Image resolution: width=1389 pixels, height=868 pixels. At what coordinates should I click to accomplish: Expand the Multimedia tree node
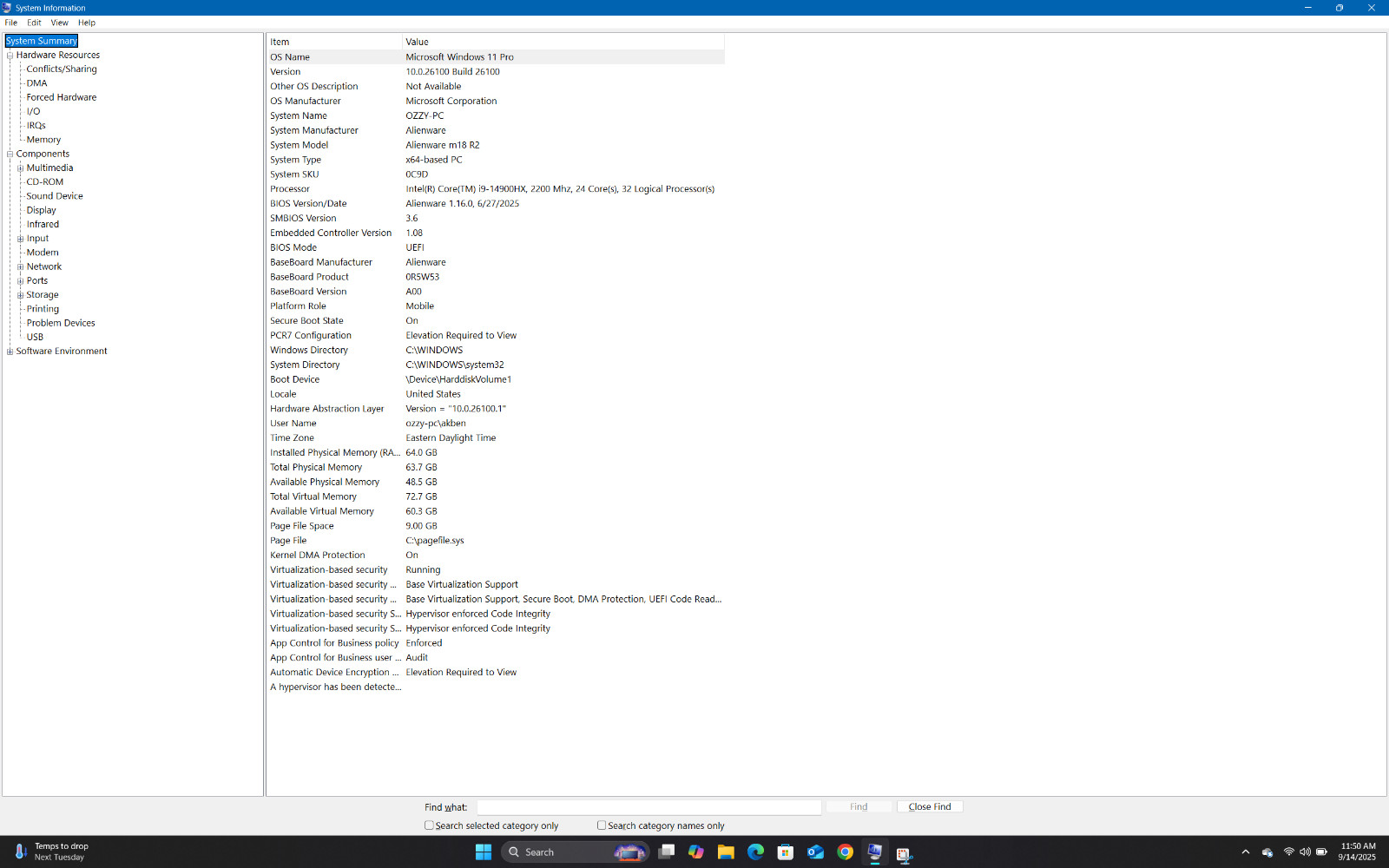pos(21,168)
